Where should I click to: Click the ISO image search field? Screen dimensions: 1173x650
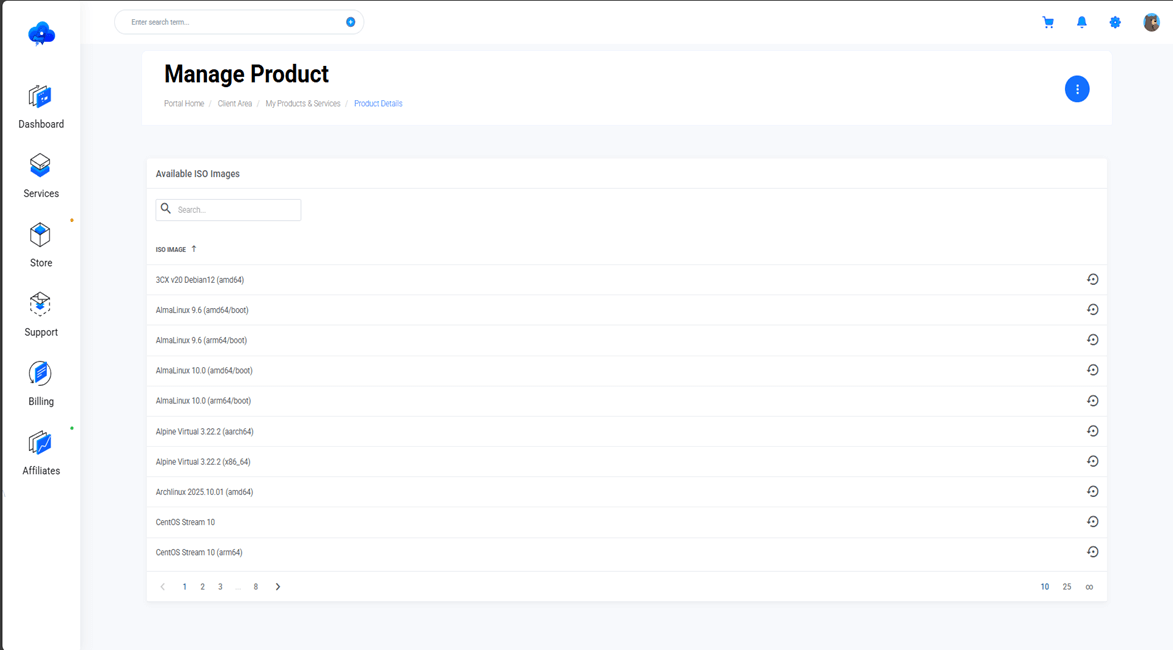236,210
